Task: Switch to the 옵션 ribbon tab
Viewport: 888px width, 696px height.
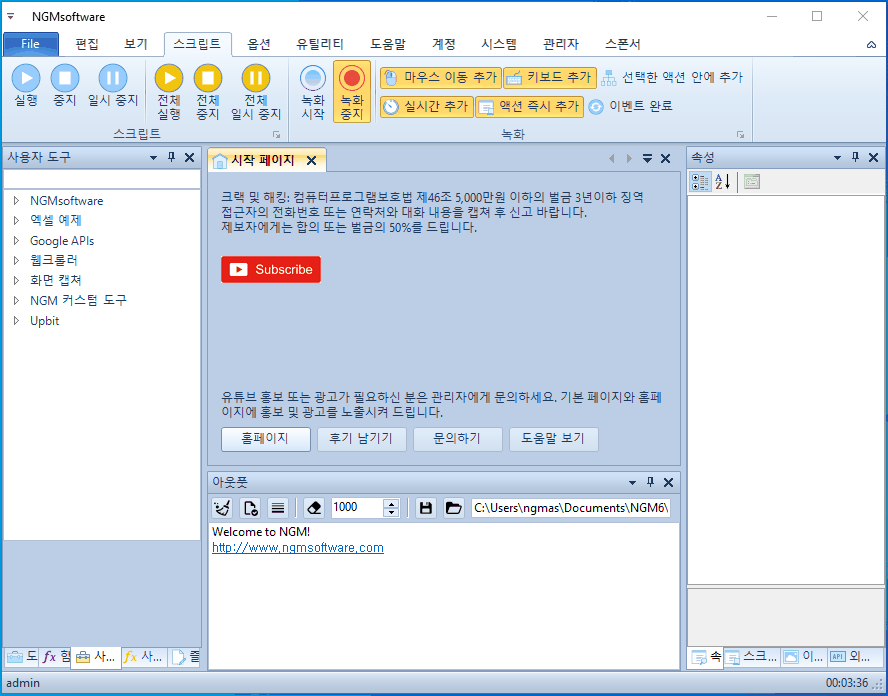Action: tap(259, 44)
